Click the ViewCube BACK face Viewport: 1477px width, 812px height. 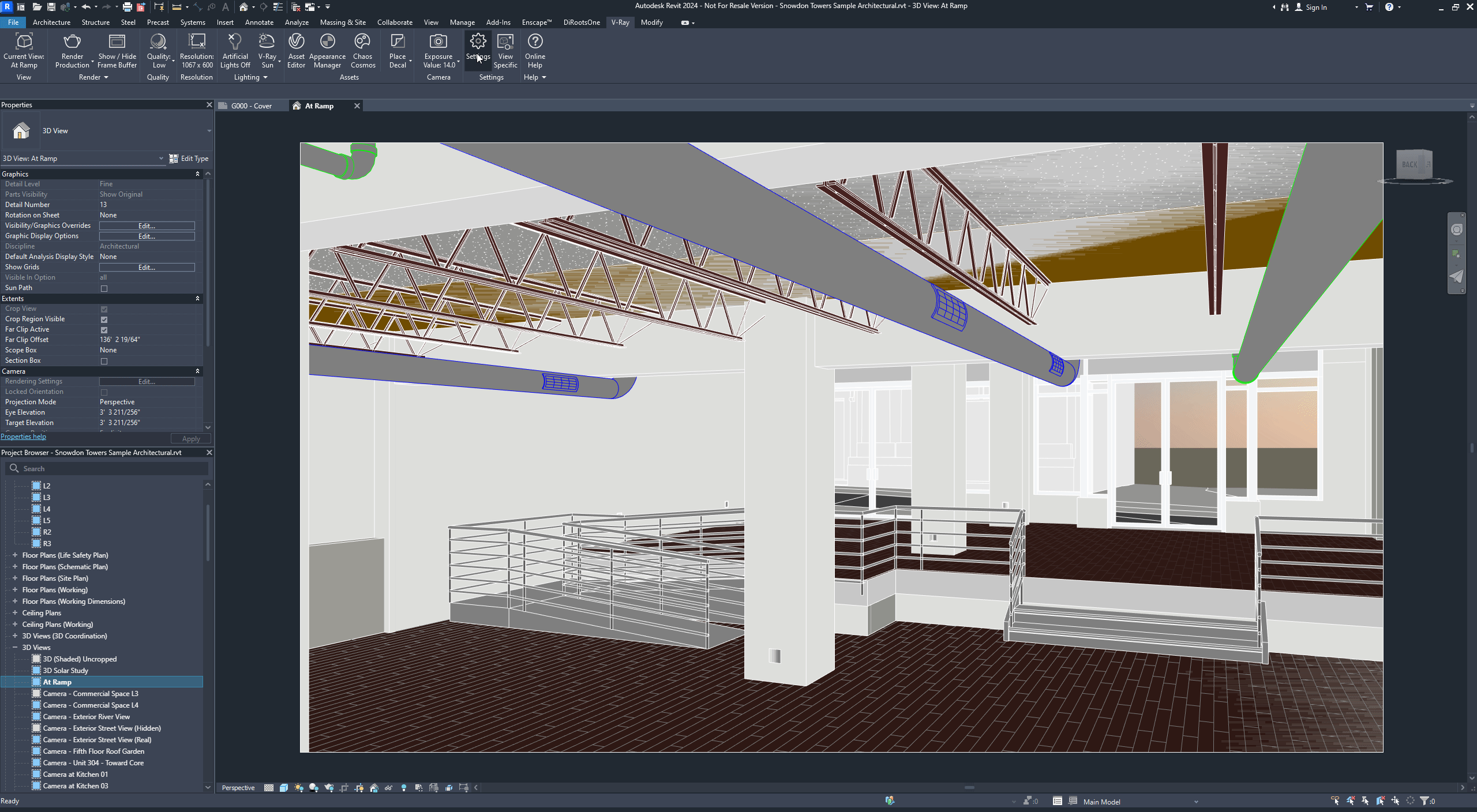pos(1409,164)
